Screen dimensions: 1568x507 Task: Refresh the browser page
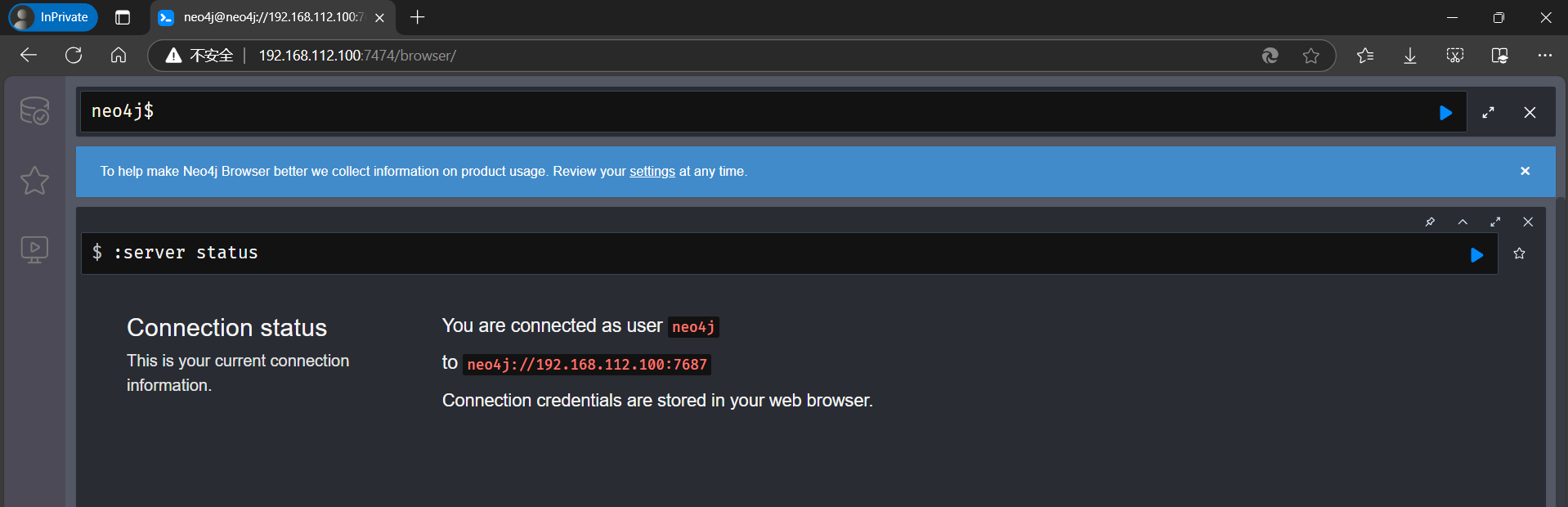[74, 56]
